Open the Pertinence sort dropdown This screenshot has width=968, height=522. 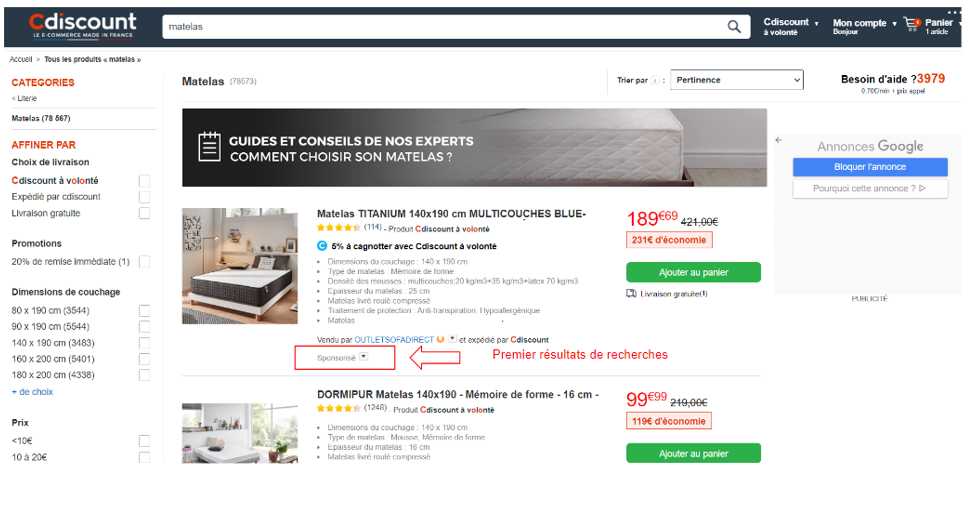736,80
